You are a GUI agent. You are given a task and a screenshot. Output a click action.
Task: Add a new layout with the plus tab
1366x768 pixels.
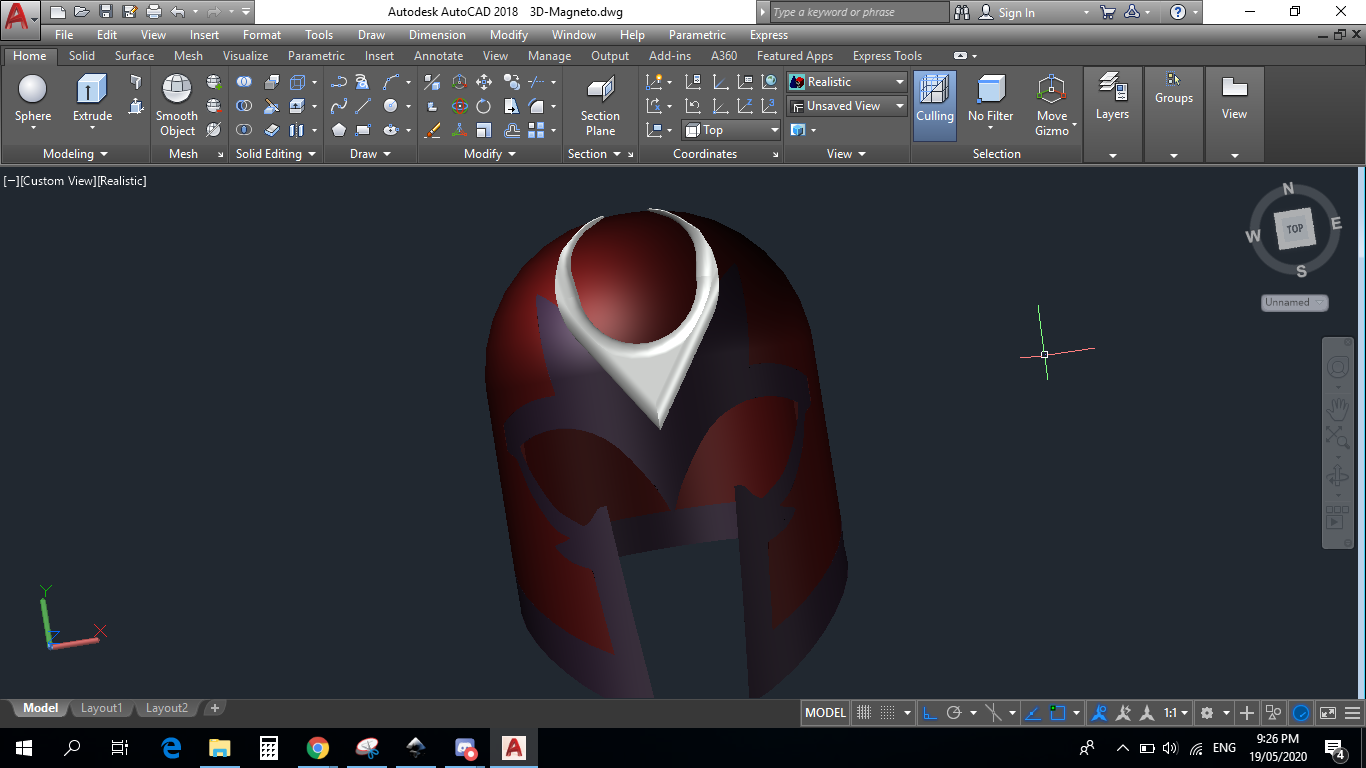coord(214,708)
